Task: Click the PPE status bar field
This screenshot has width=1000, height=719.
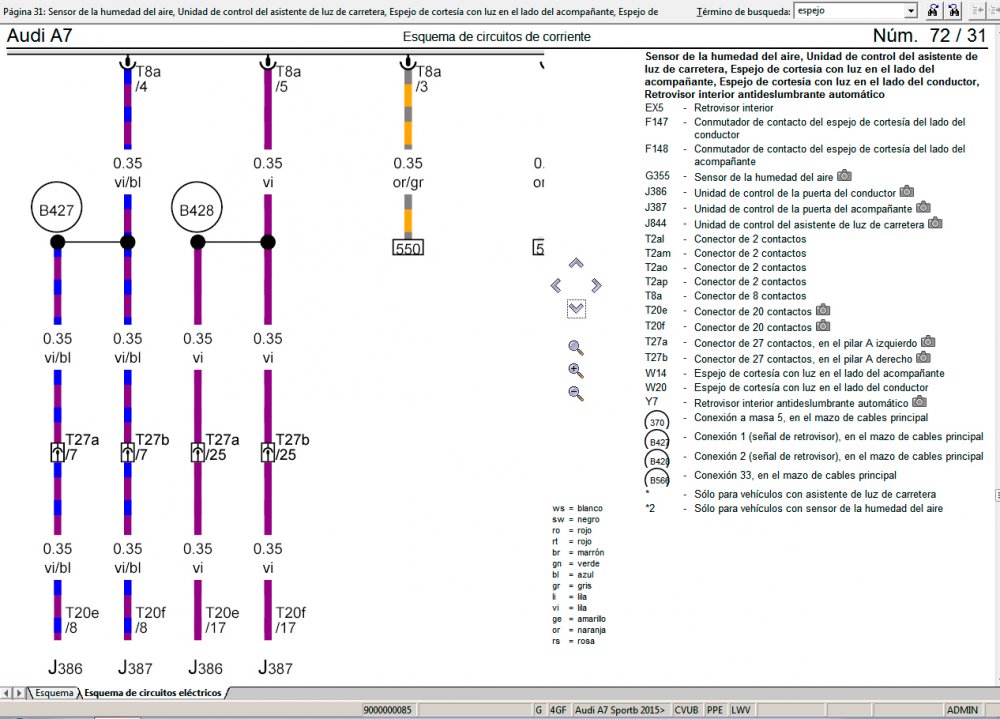Action: point(715,709)
